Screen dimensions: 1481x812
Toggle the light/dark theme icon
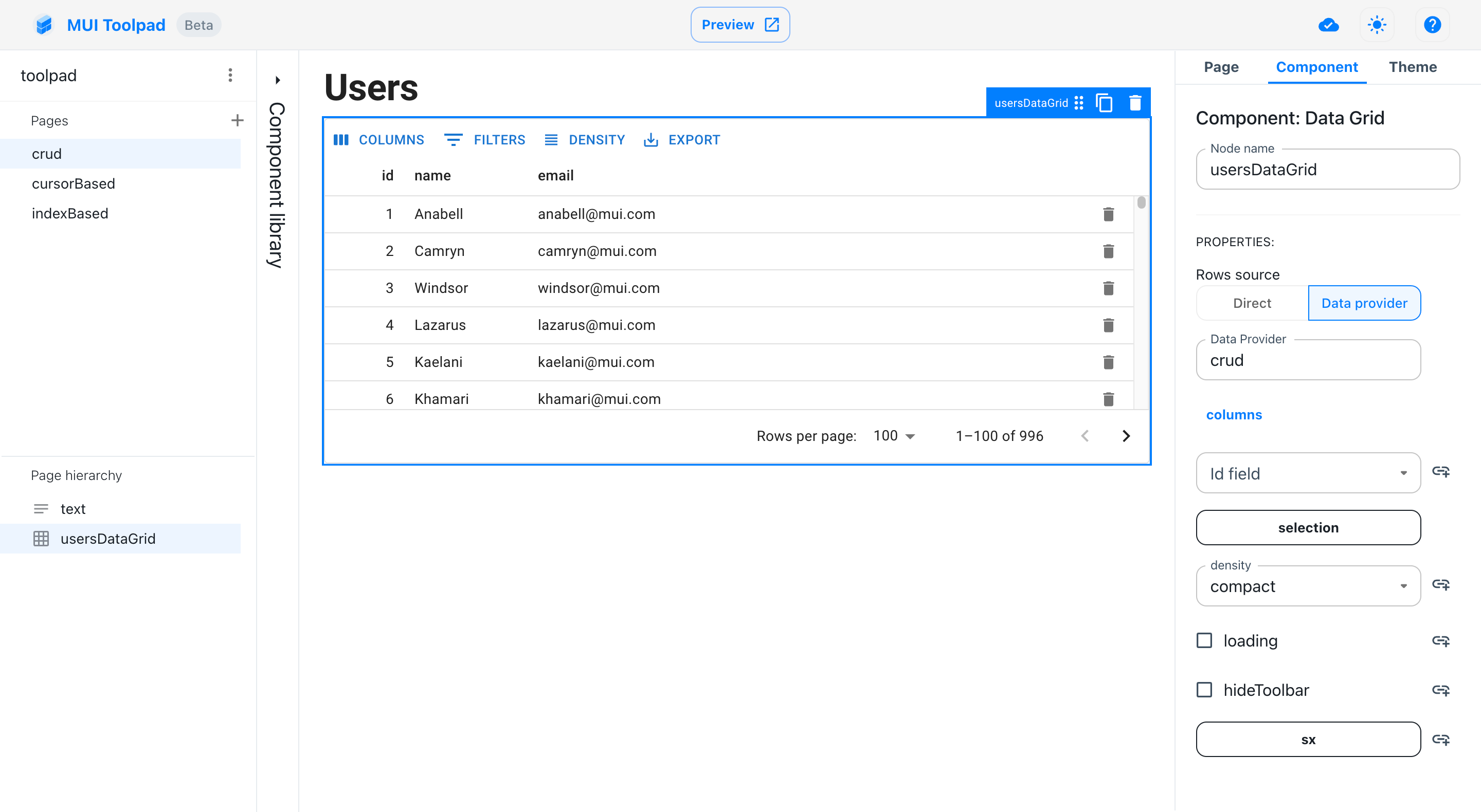tap(1377, 25)
